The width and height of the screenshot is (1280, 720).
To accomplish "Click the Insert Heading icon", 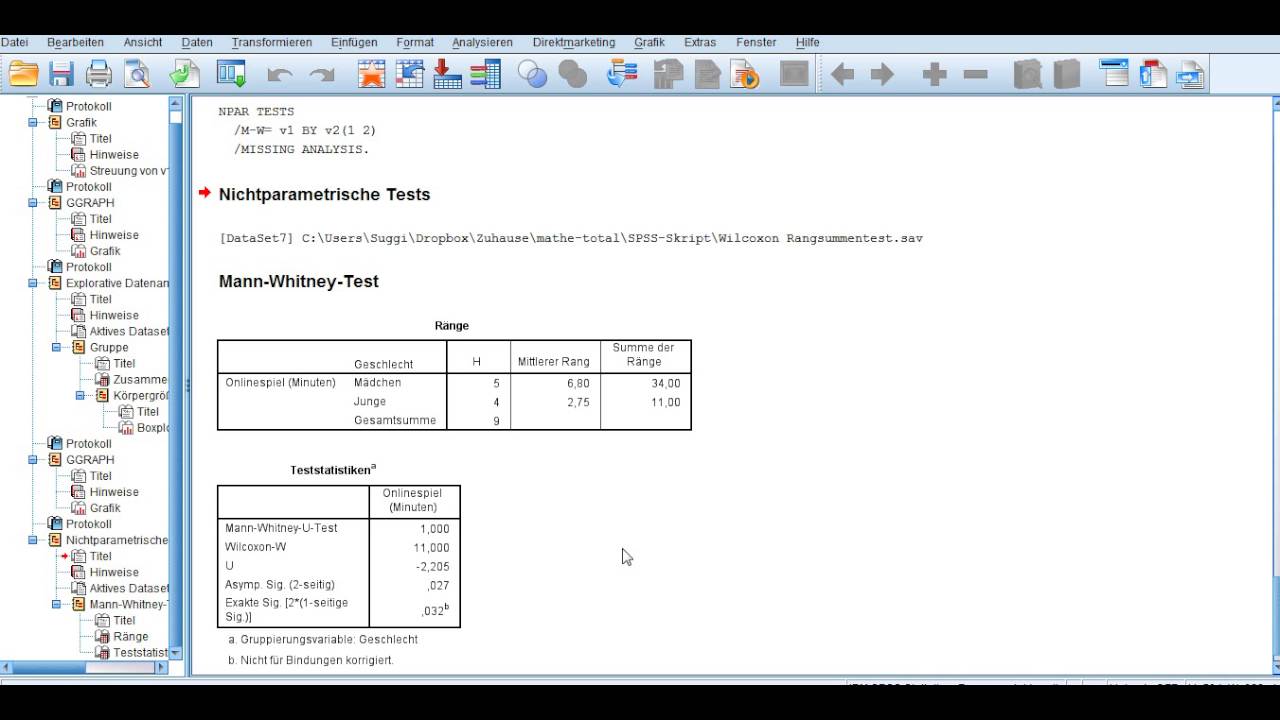I will pos(1114,74).
